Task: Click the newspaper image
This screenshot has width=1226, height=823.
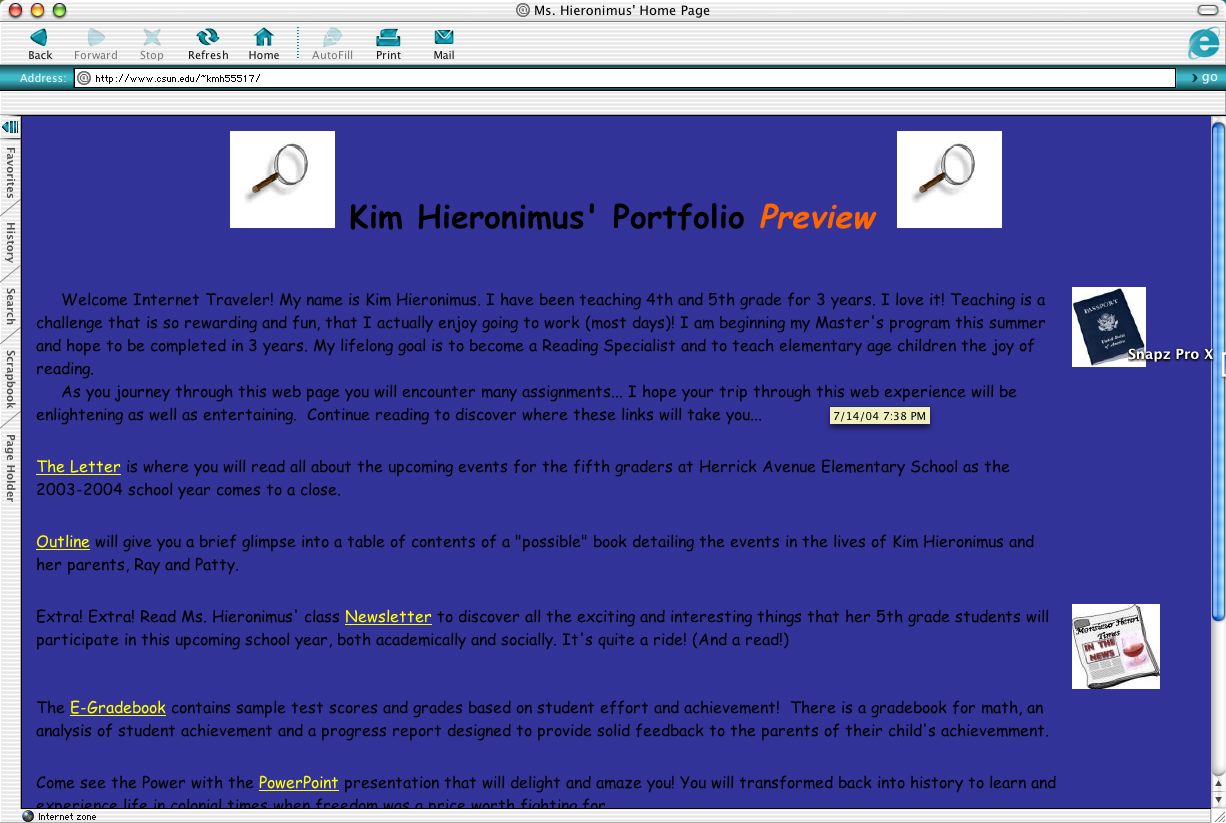Action: [1116, 646]
